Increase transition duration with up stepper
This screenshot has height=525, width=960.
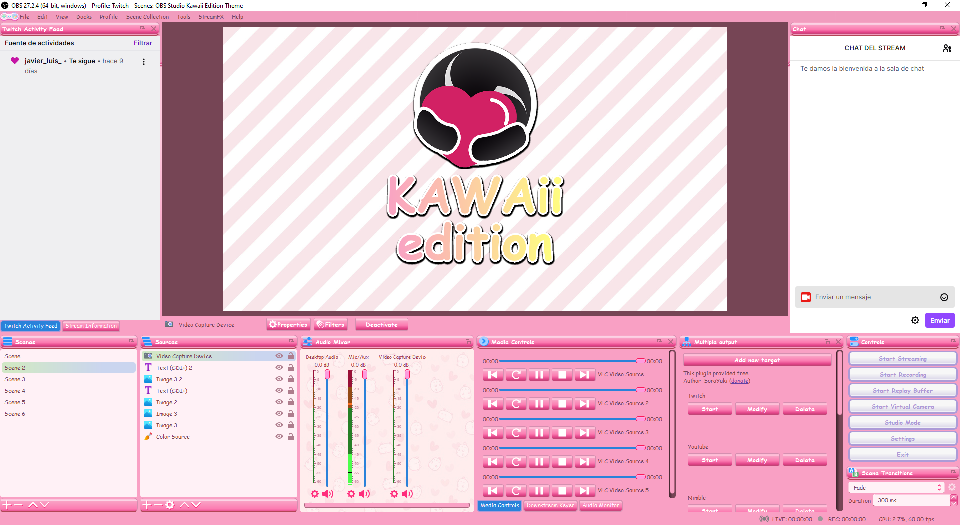(952, 497)
